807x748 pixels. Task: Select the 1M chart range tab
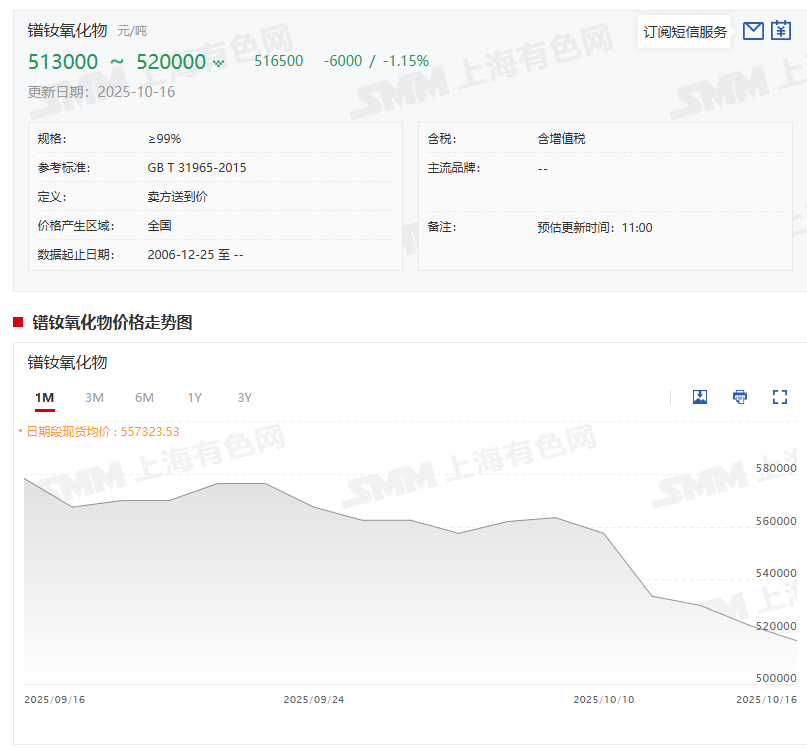[x=44, y=398]
